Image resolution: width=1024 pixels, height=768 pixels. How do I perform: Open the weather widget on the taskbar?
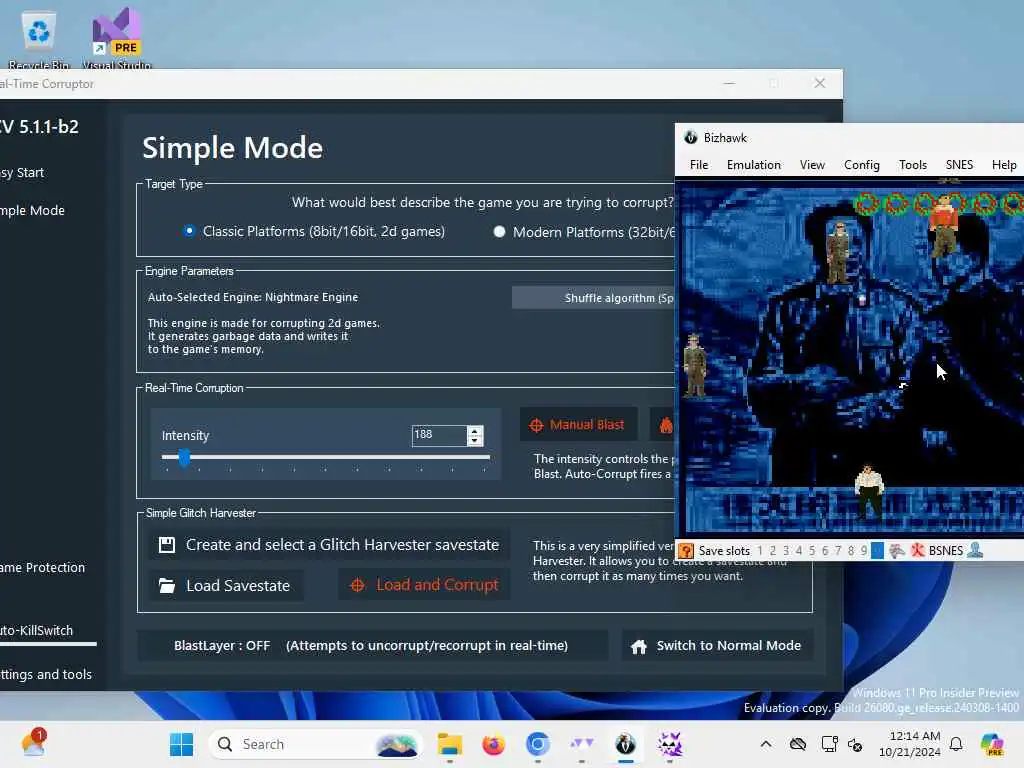click(33, 743)
